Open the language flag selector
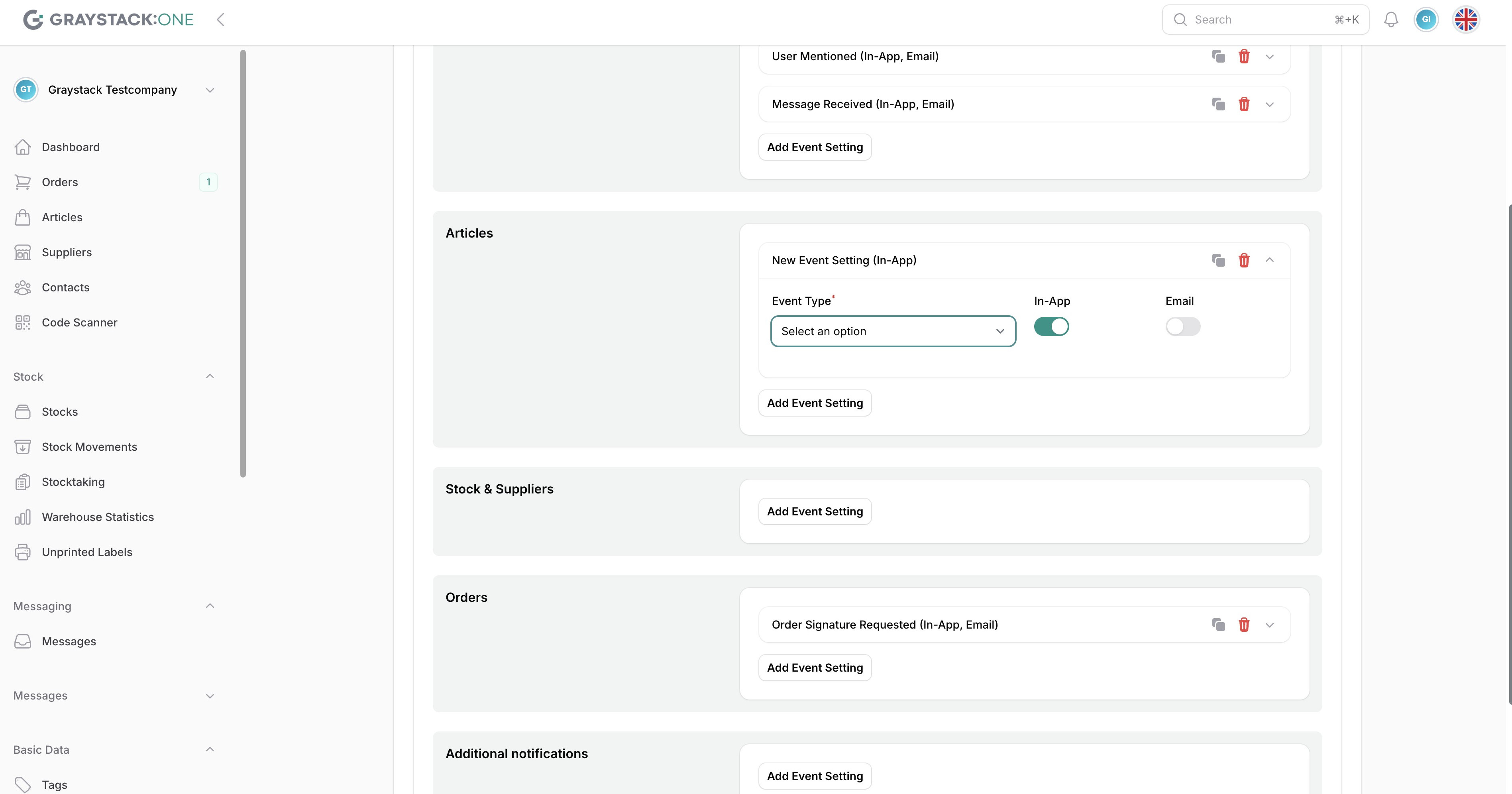Viewport: 1512px width, 794px height. [x=1466, y=20]
